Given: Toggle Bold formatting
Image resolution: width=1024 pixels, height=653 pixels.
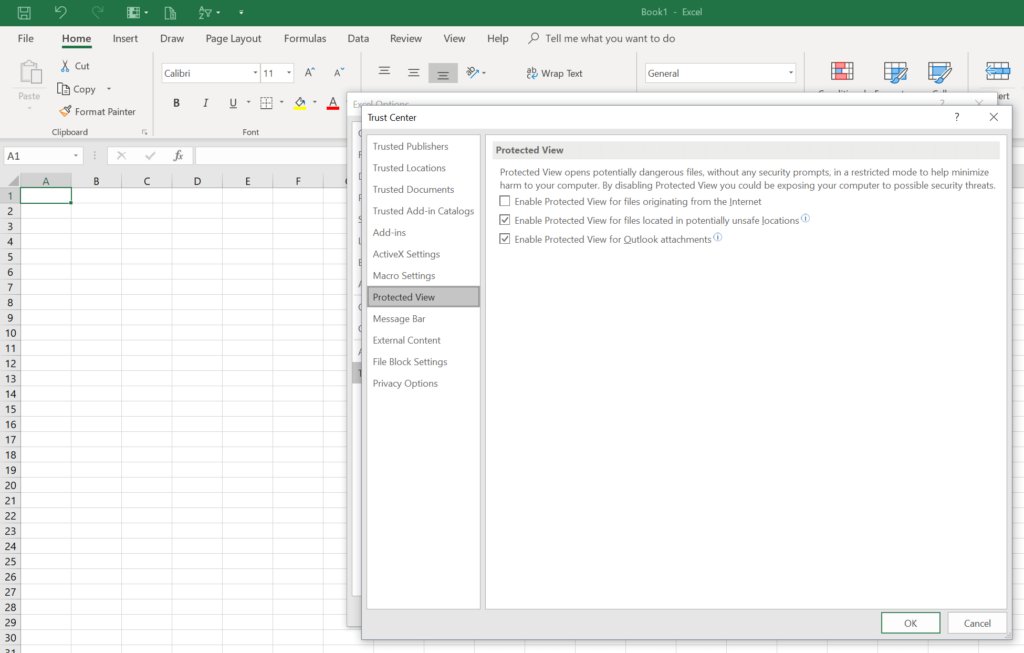Looking at the screenshot, I should [x=176, y=103].
